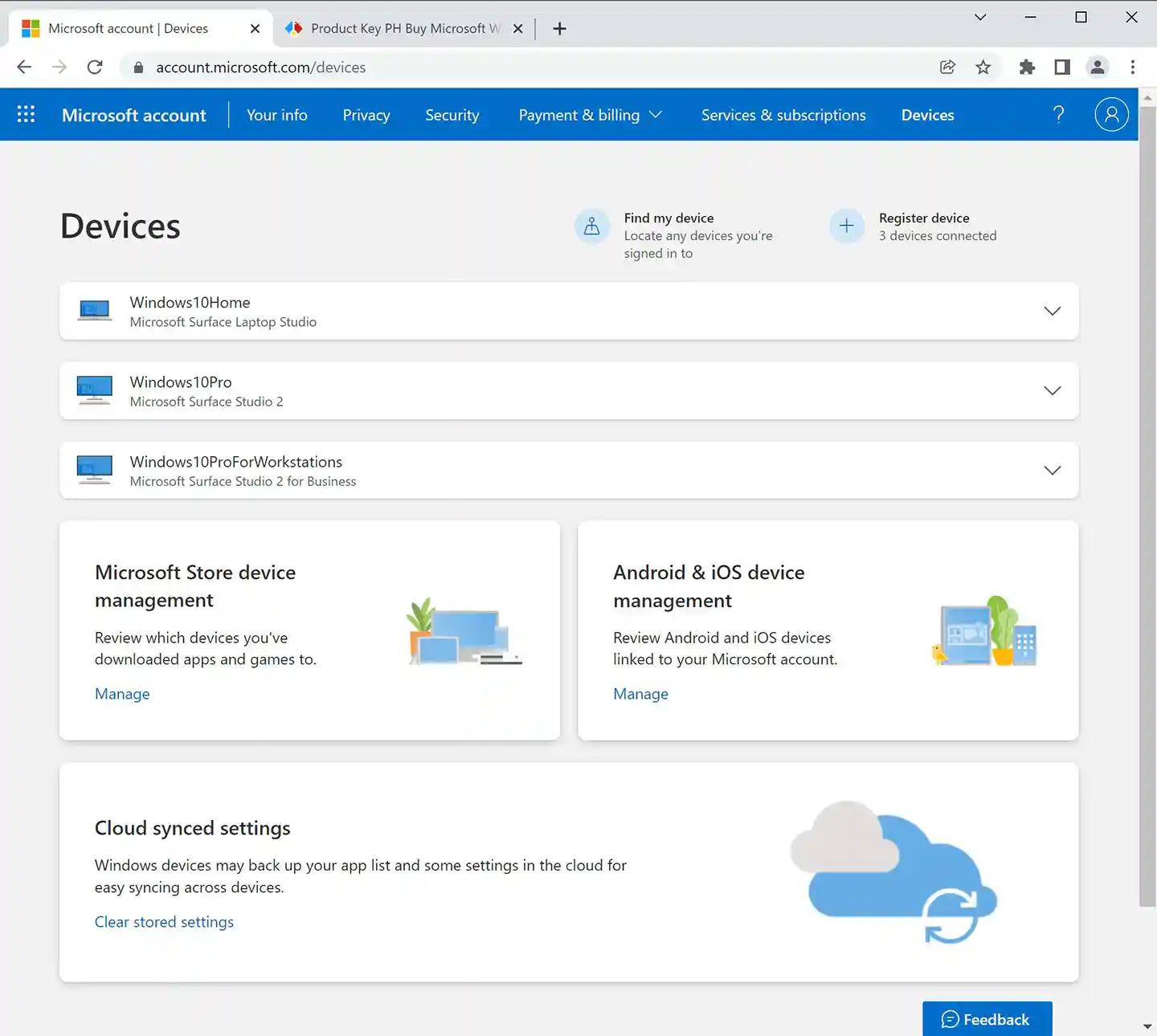1157x1036 pixels.
Task: Open the Chrome three-dot menu
Action: point(1133,67)
